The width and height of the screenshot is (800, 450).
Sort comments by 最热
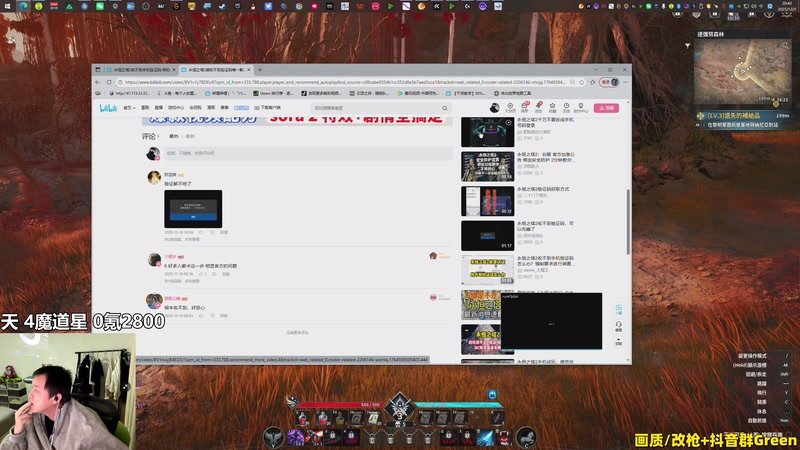point(174,136)
